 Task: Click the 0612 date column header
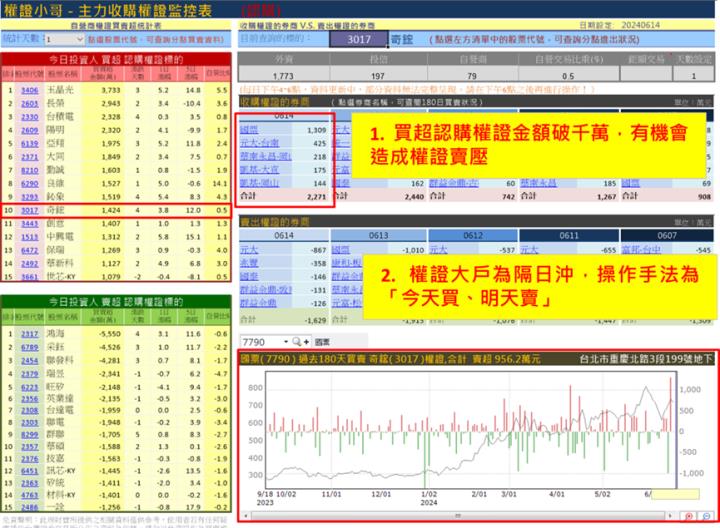coord(473,236)
